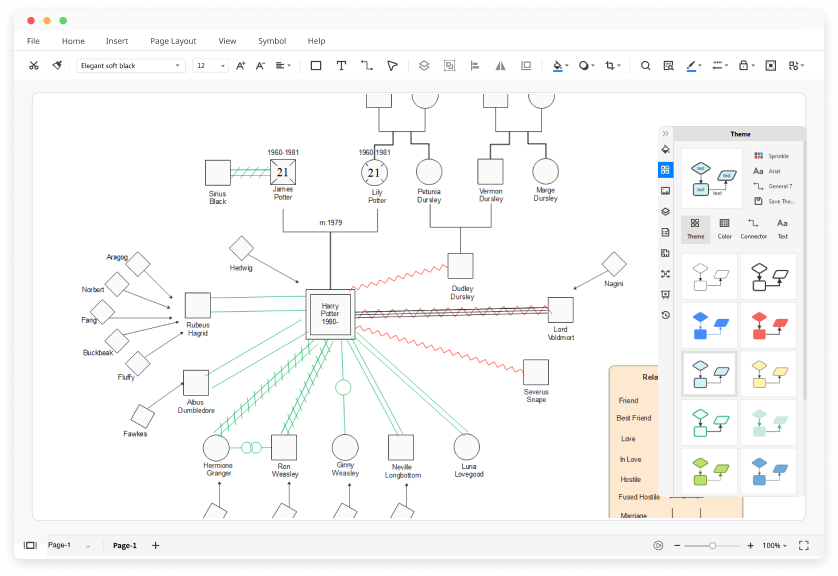Apply the yellow theme thumbnail

click(769, 373)
